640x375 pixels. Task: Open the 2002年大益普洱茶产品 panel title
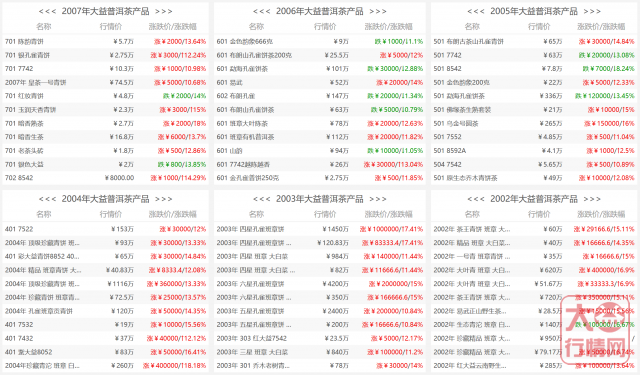534,199
